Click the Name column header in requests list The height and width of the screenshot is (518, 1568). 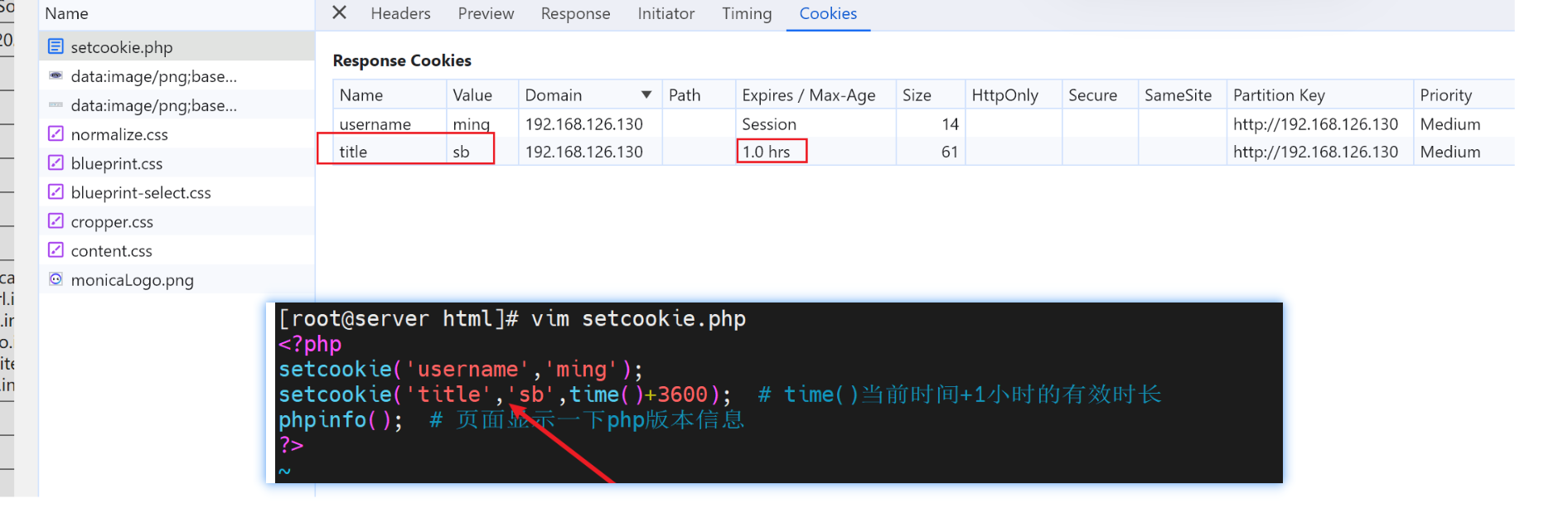[66, 13]
